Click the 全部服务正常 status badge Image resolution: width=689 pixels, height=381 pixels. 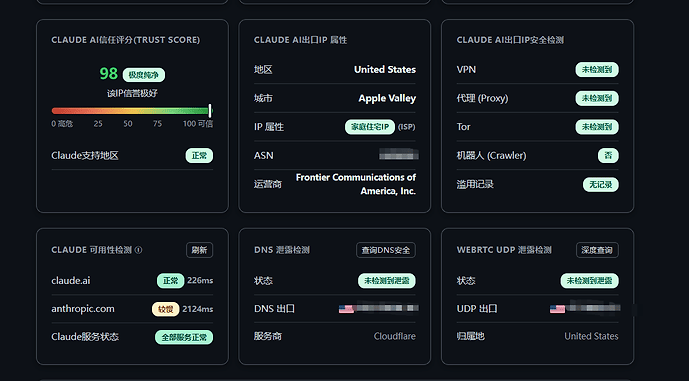[x=184, y=337]
